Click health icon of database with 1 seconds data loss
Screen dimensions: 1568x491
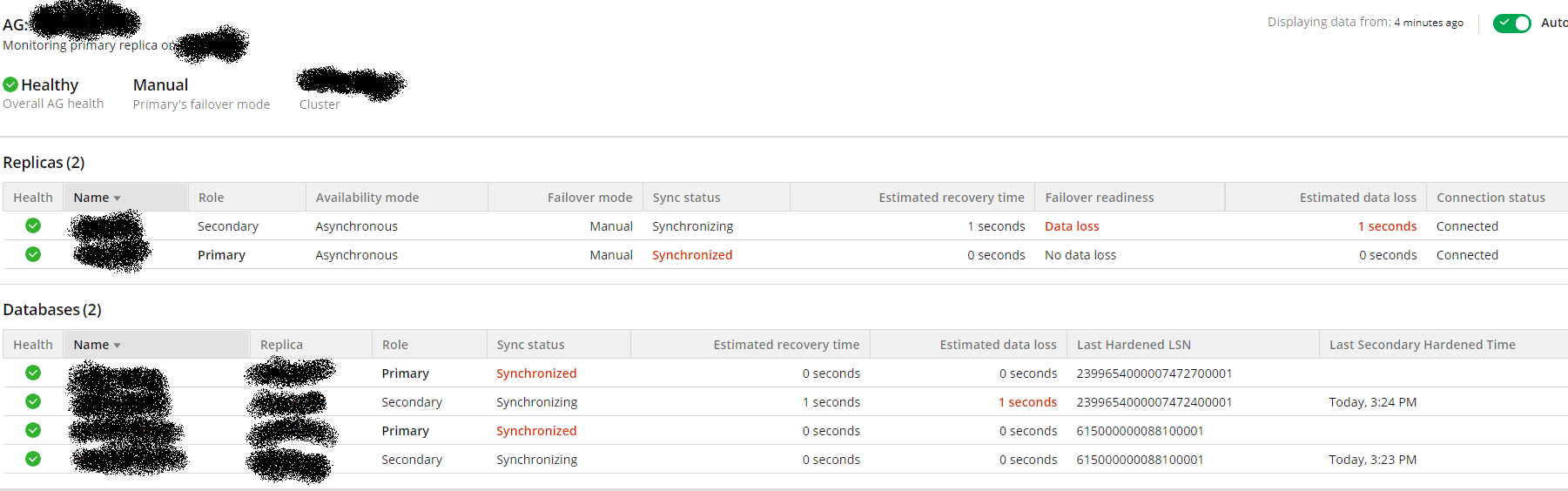pos(33,401)
